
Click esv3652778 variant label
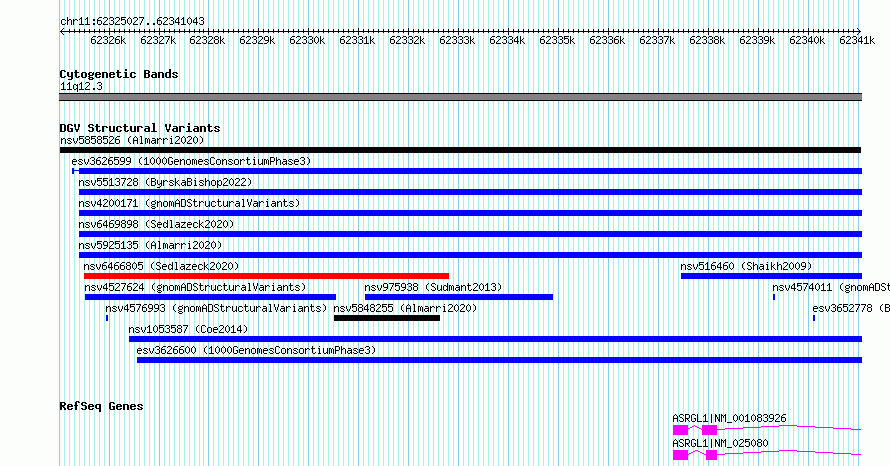(x=851, y=308)
